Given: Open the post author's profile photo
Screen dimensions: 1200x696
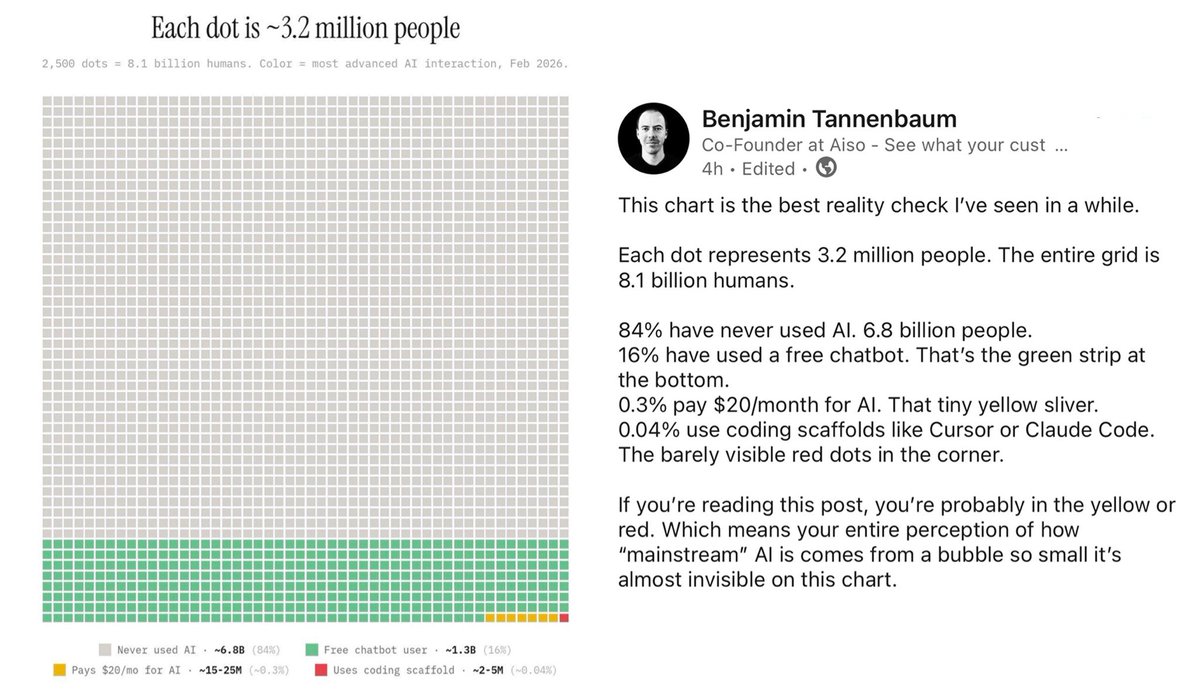Looking at the screenshot, I should click(x=652, y=137).
